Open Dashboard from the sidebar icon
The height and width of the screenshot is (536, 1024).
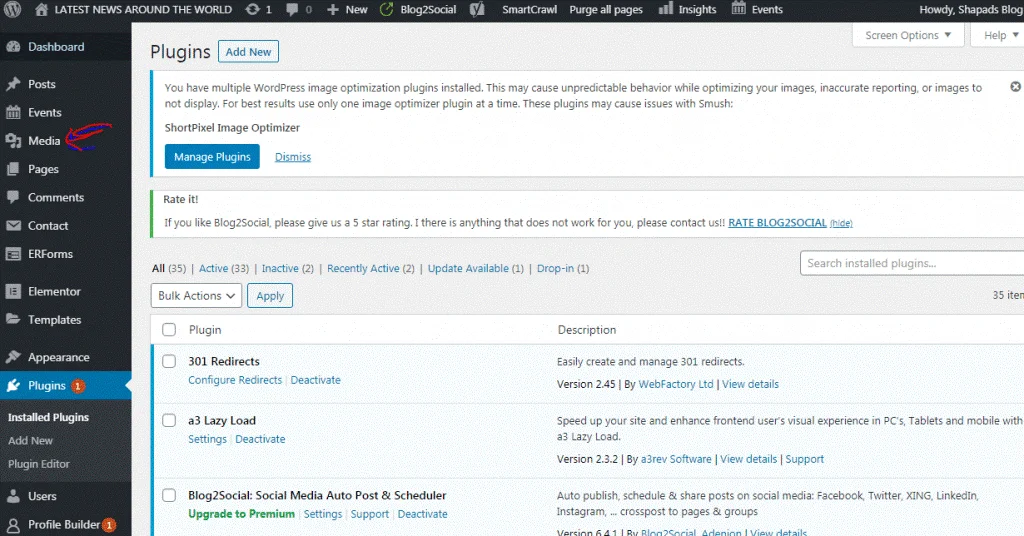click(x=13, y=47)
